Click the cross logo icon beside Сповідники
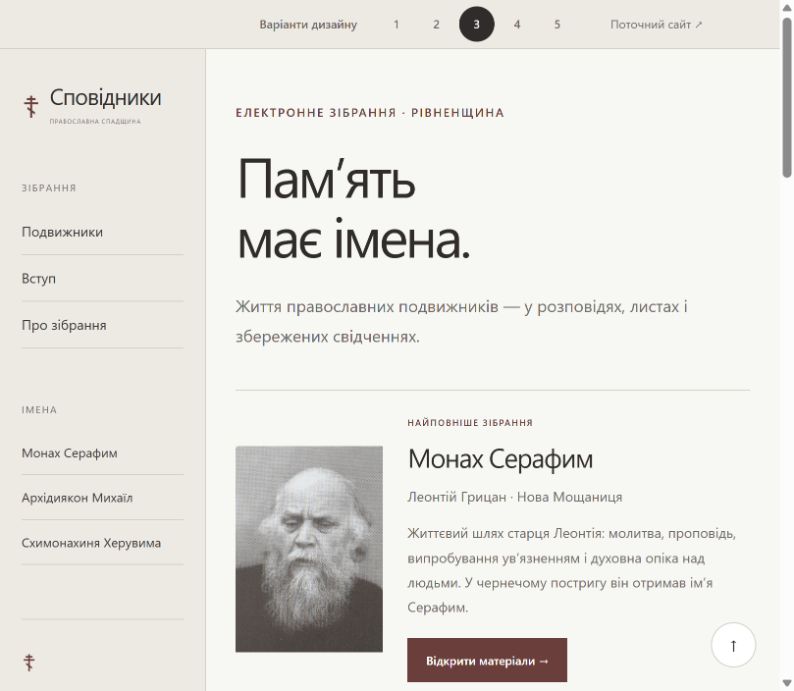The width and height of the screenshot is (794, 691). click(31, 106)
